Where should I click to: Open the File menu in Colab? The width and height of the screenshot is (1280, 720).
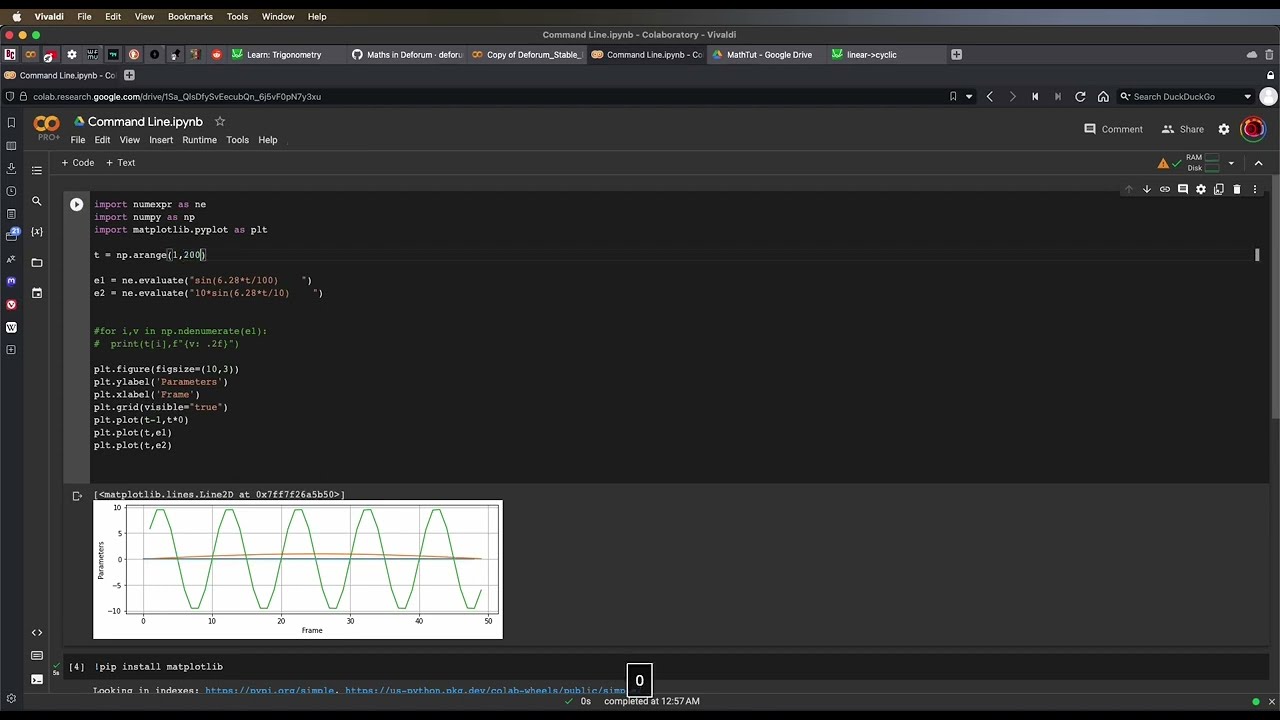tap(78, 140)
